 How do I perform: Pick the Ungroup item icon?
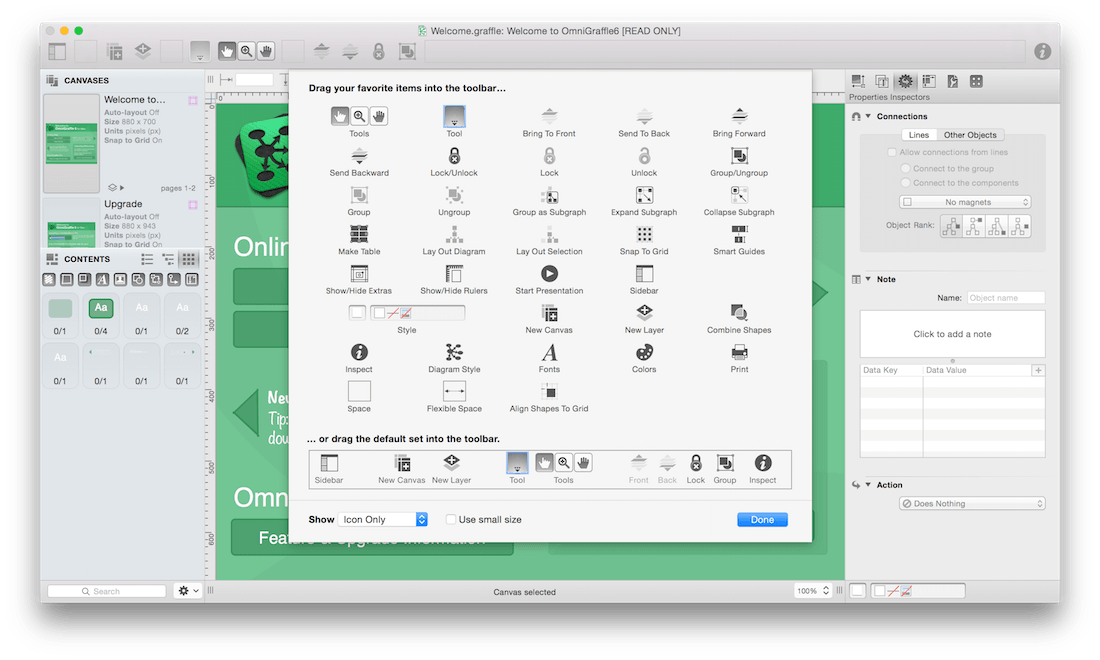click(454, 194)
